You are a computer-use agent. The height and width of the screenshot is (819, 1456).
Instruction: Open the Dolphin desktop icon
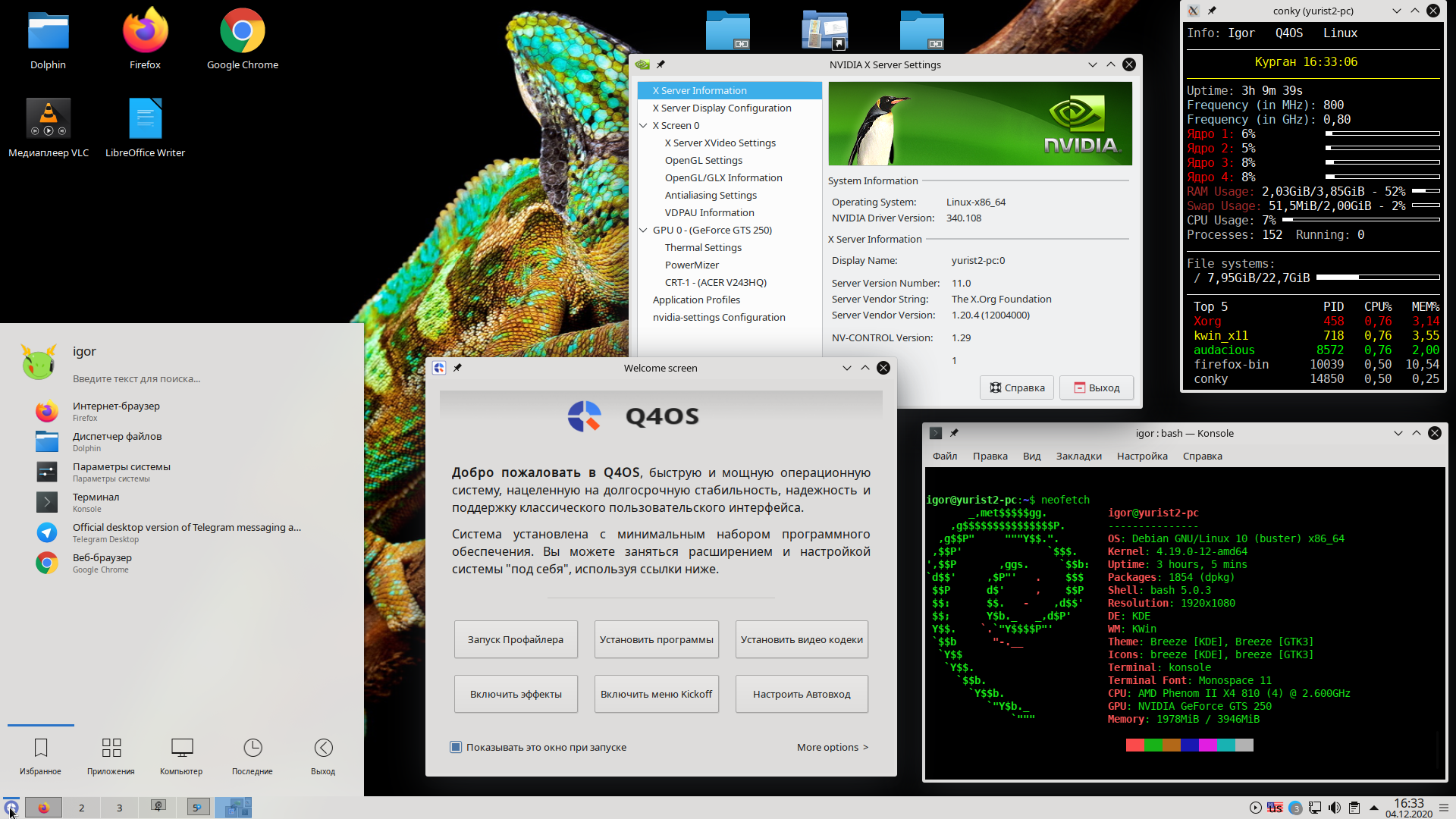pyautogui.click(x=48, y=39)
